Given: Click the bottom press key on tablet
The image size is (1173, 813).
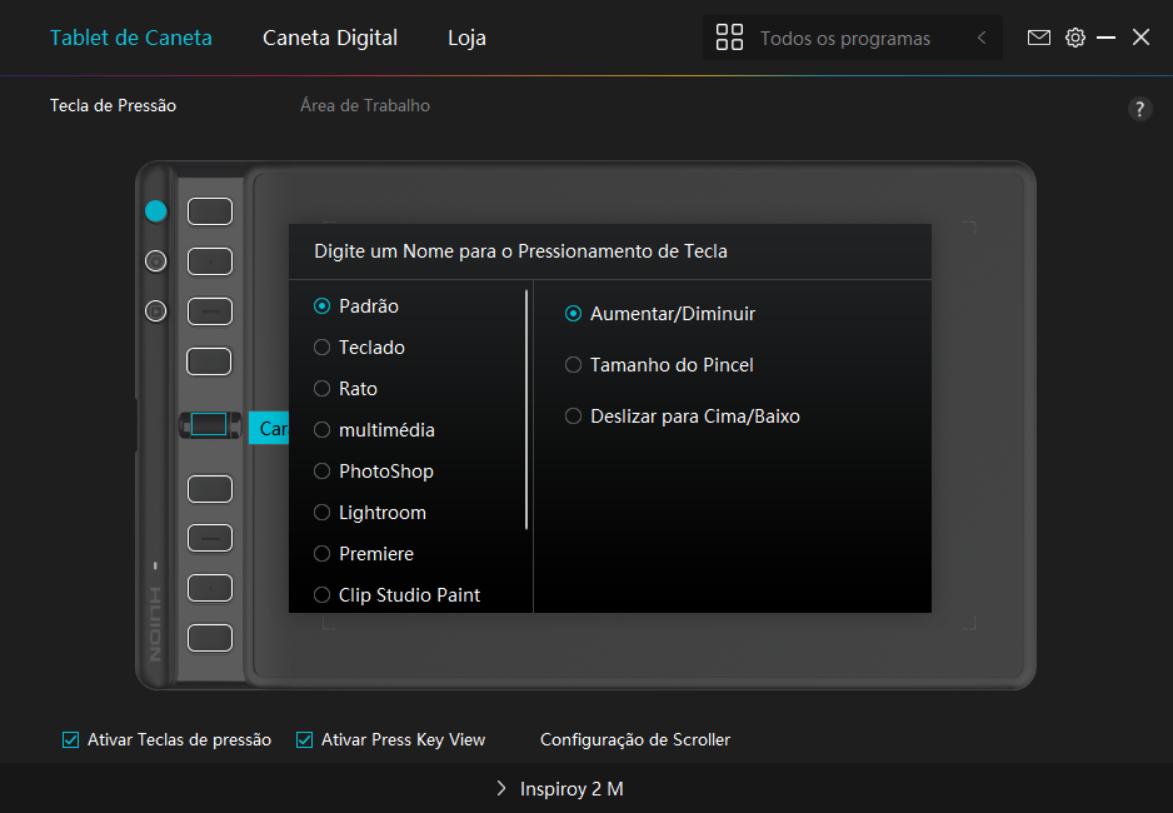Looking at the screenshot, I should tap(209, 638).
